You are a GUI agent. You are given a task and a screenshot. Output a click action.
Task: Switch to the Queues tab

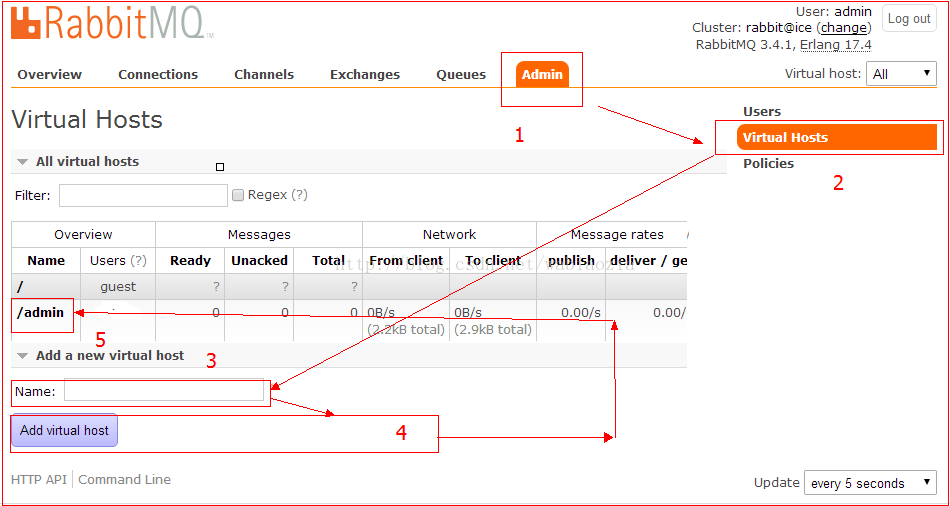(461, 75)
